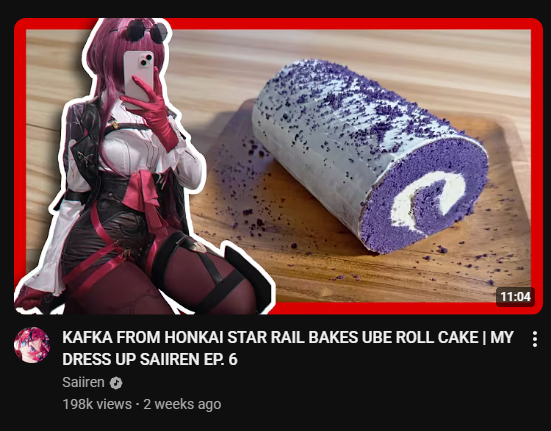Open the three-dot video options menu
This screenshot has height=431, width=551.
coord(534,339)
